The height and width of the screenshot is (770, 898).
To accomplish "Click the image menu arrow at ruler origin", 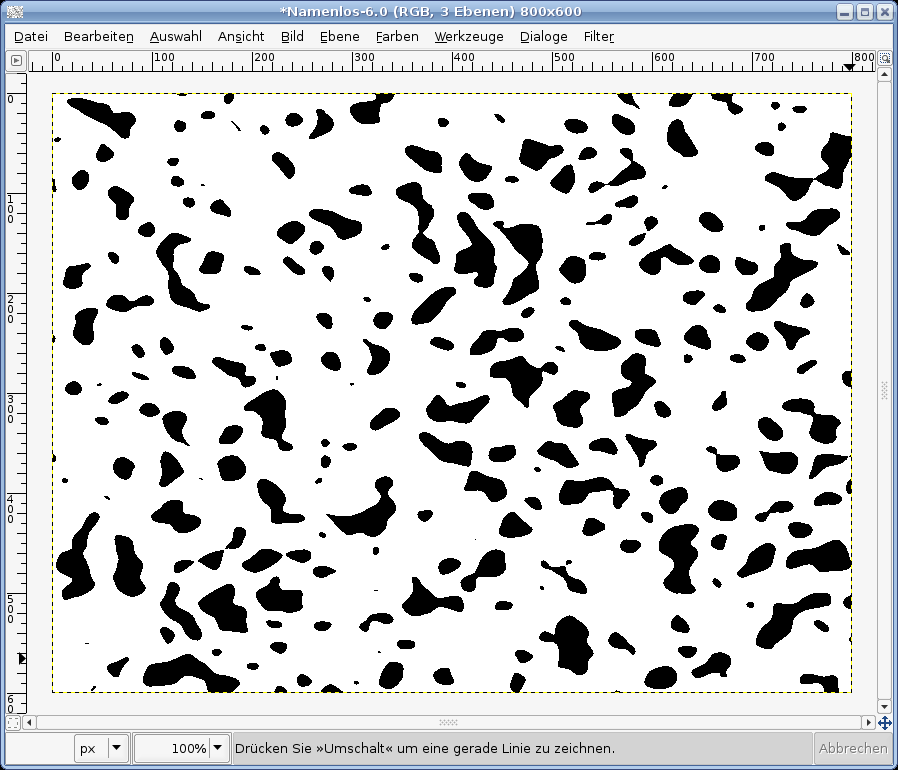I will [16, 60].
